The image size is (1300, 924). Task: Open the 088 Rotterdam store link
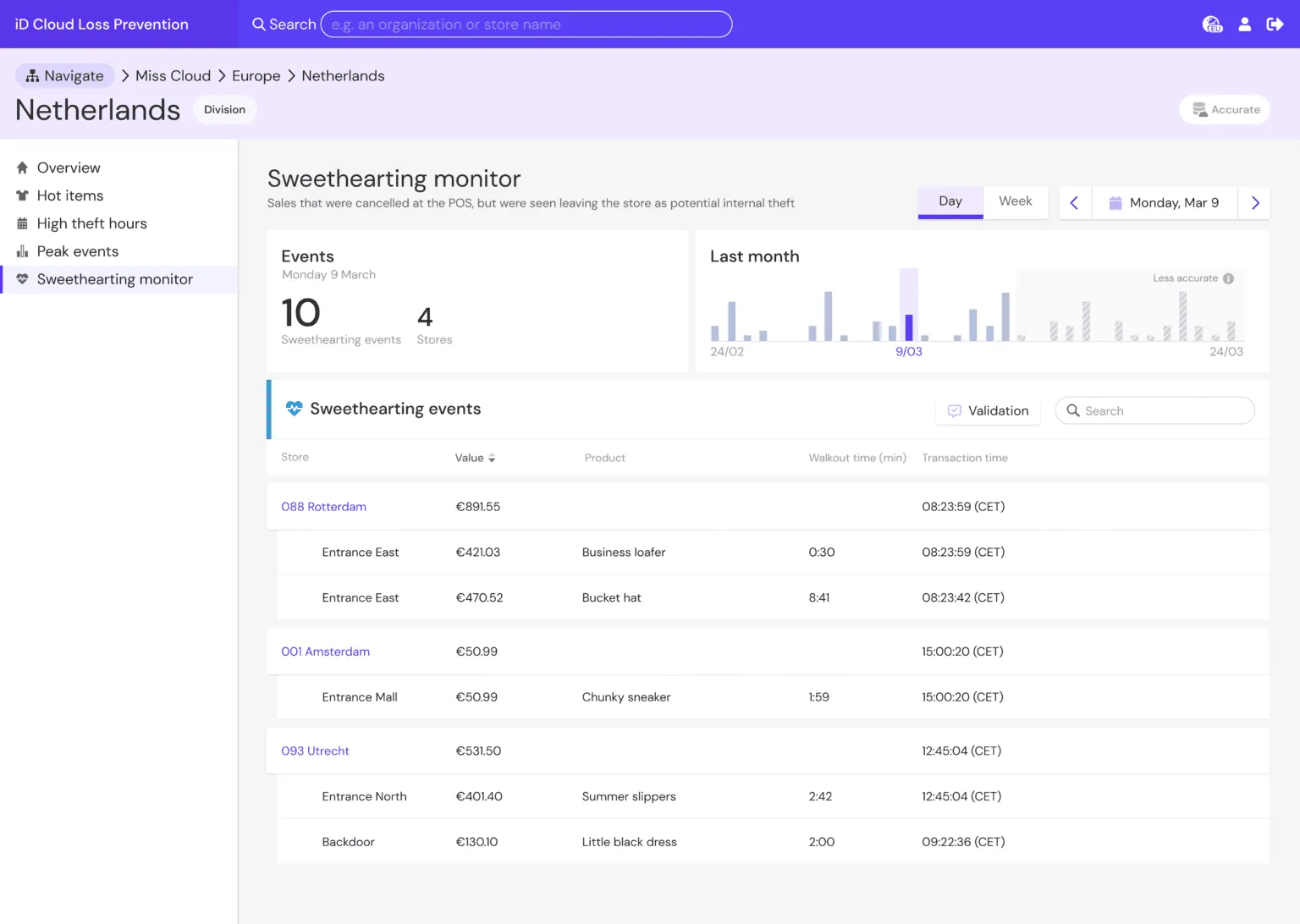323,507
